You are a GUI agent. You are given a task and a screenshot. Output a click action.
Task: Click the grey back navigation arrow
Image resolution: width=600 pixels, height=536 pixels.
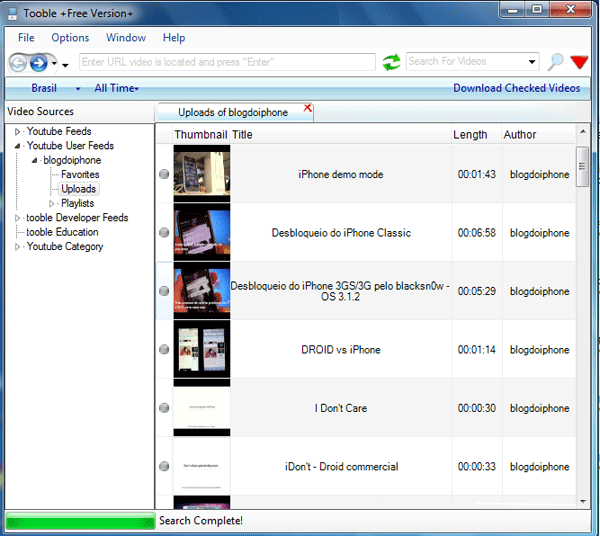pyautogui.click(x=19, y=63)
